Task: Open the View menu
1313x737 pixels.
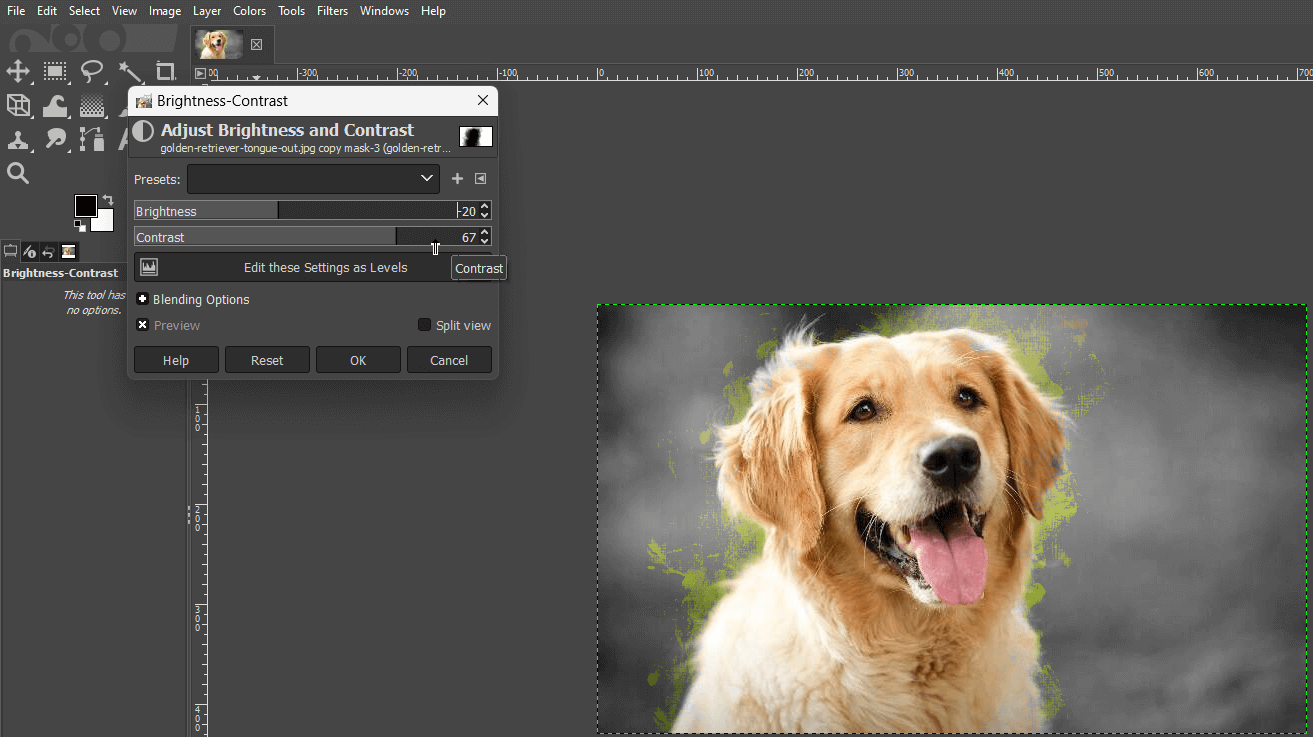Action: (x=125, y=11)
